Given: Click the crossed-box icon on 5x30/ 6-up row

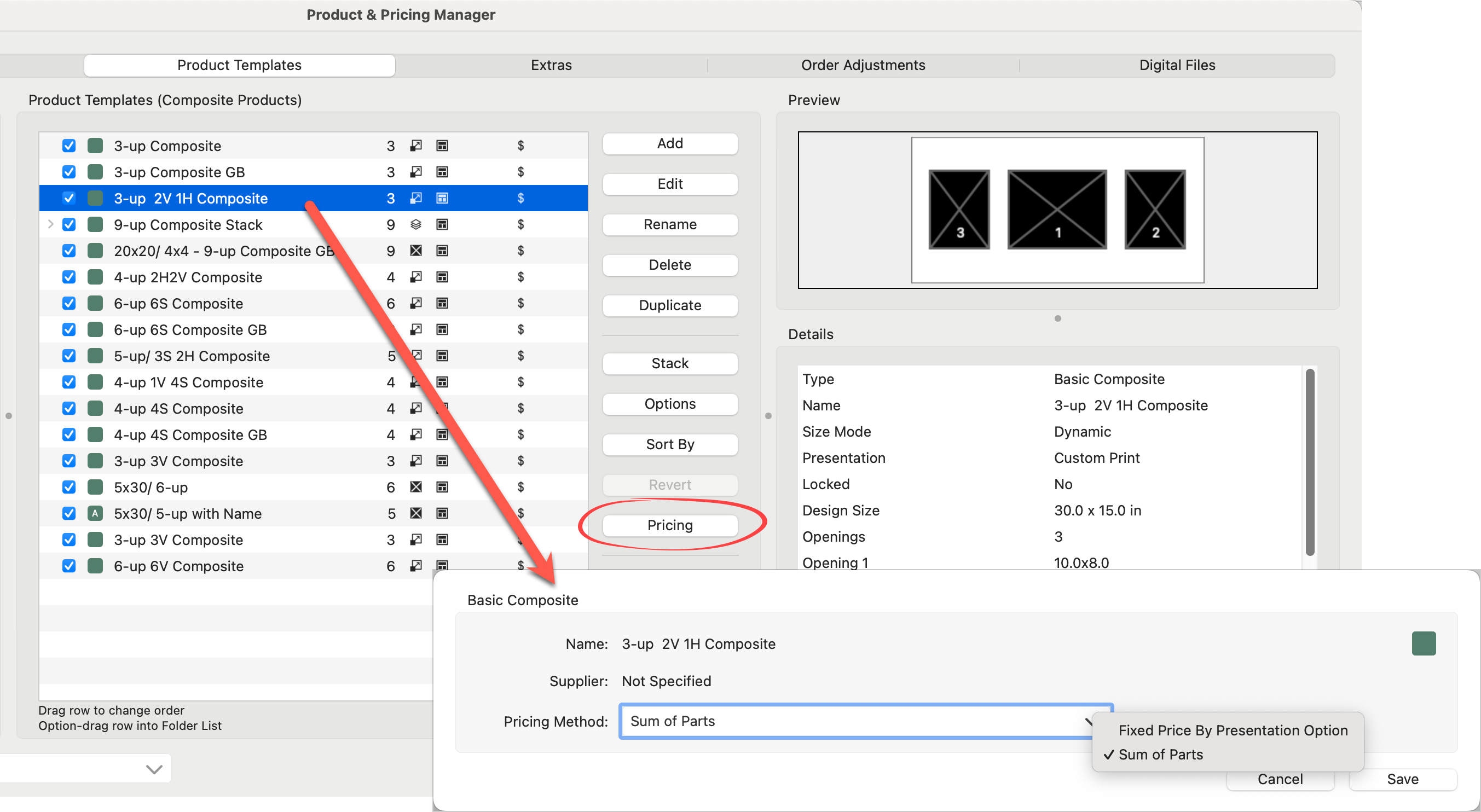Looking at the screenshot, I should [415, 488].
